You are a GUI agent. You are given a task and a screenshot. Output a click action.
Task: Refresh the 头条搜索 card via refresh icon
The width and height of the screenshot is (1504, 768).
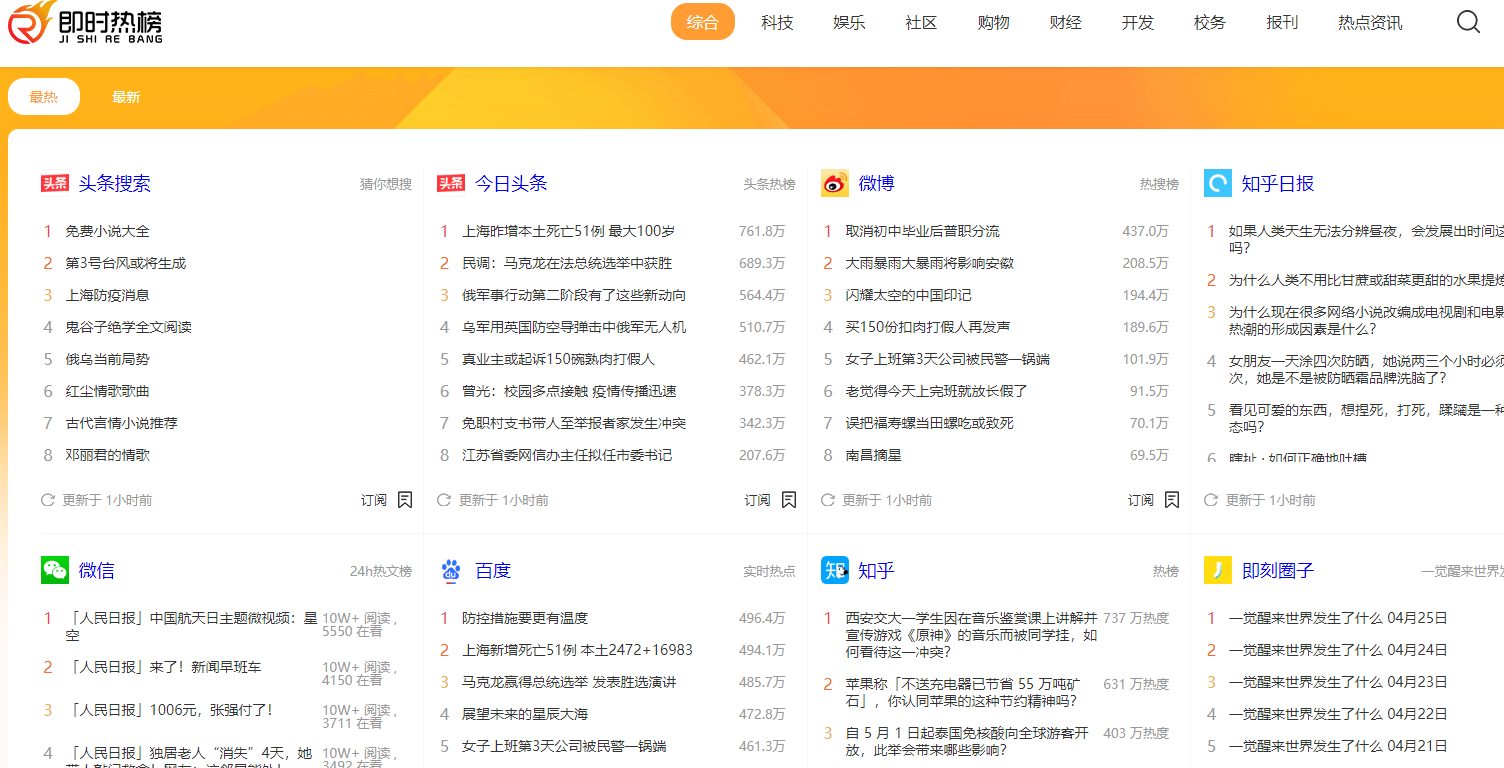click(47, 499)
